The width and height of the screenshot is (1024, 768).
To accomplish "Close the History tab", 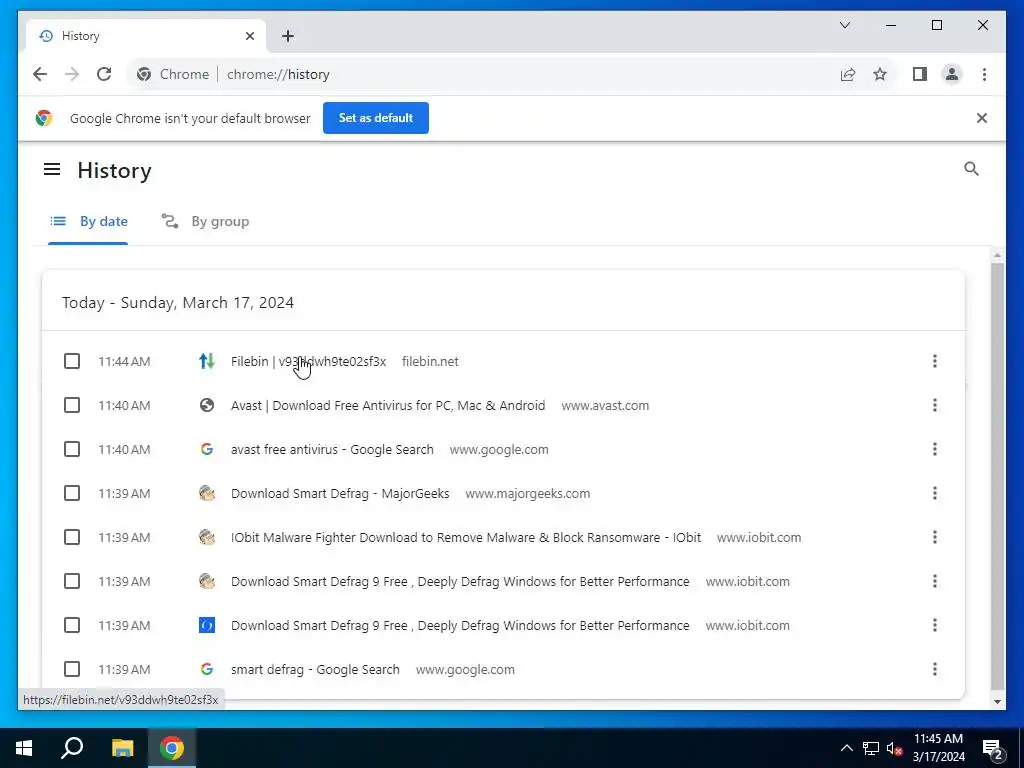I will [x=249, y=36].
